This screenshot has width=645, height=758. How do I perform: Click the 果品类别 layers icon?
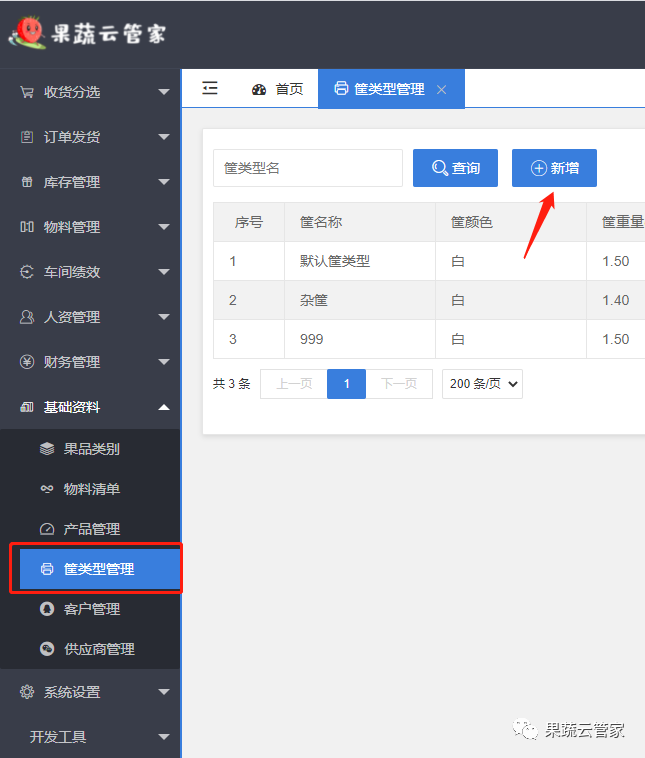point(47,449)
